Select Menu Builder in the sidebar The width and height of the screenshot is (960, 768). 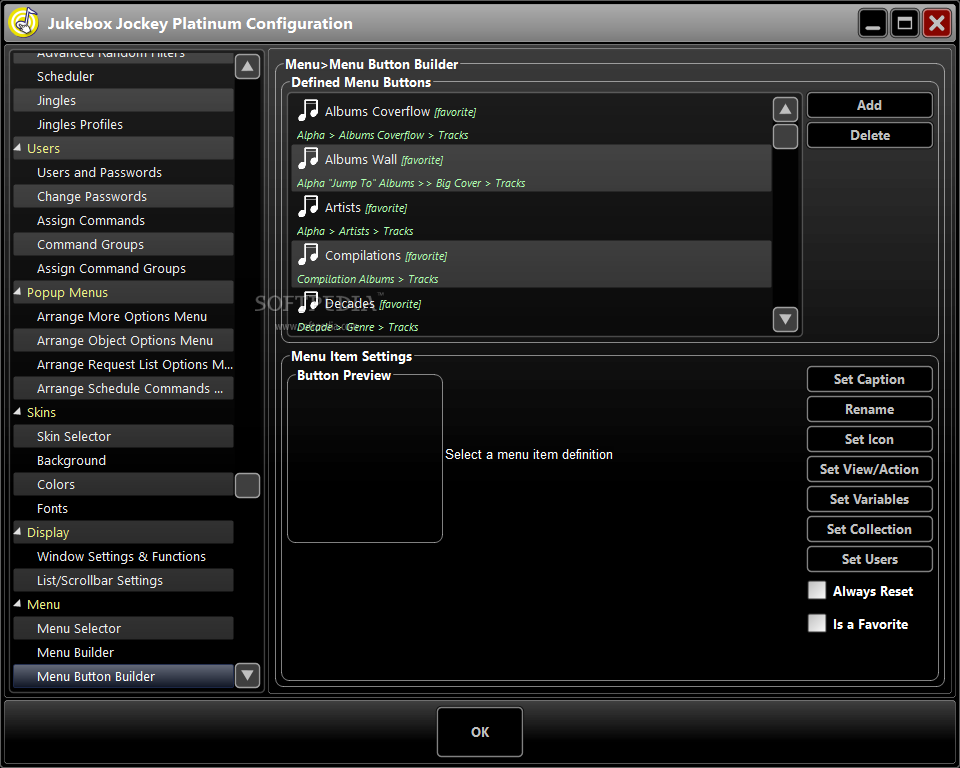click(x=124, y=652)
